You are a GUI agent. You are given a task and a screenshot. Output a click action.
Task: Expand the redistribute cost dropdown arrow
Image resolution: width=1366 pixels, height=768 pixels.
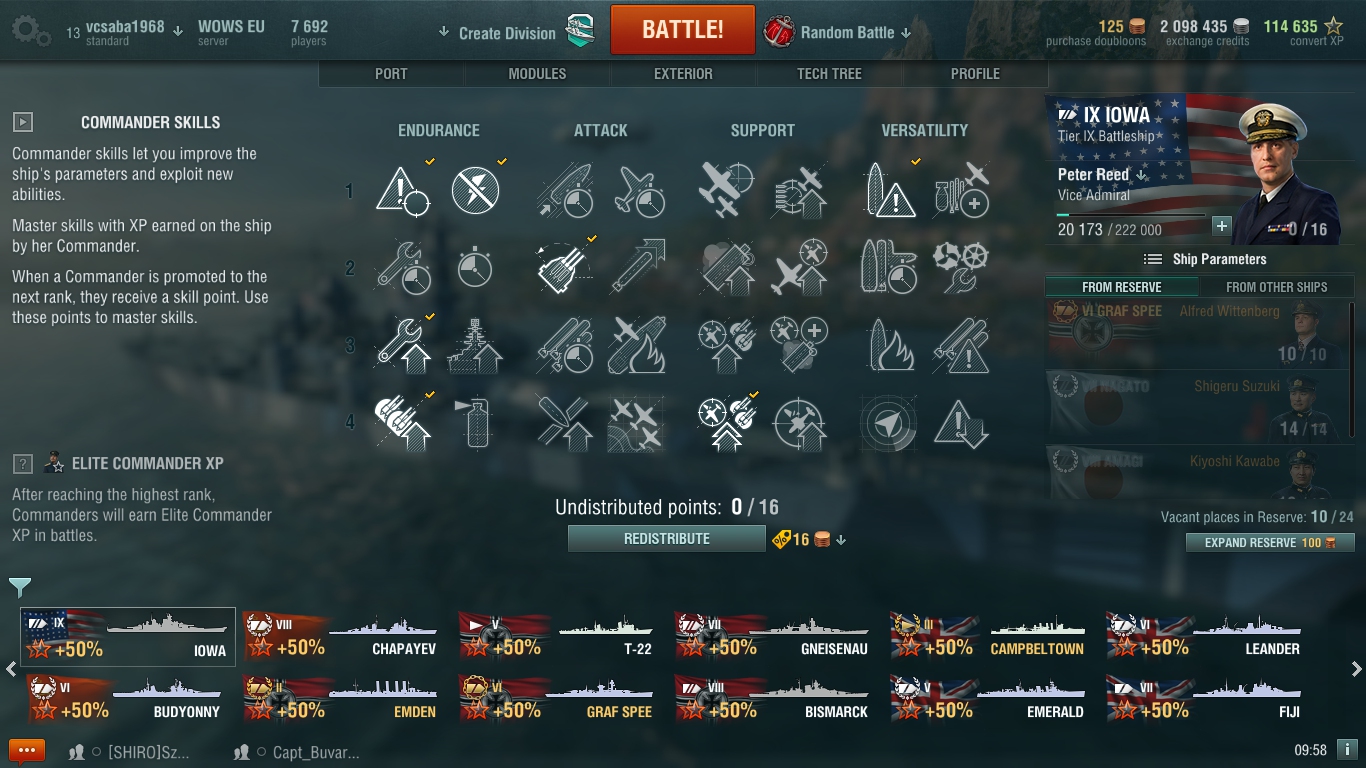click(x=841, y=540)
